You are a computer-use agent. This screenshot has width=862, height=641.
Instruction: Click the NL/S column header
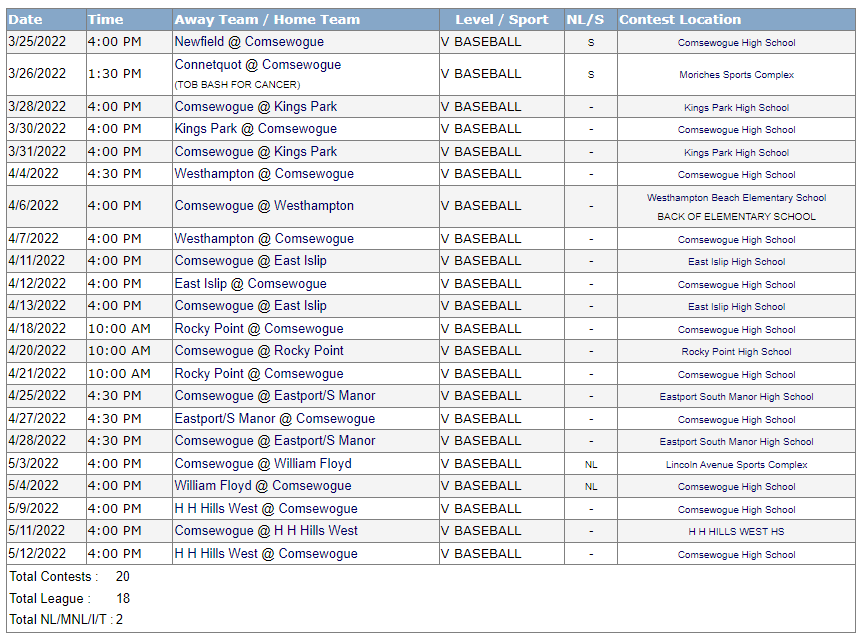pyautogui.click(x=585, y=20)
